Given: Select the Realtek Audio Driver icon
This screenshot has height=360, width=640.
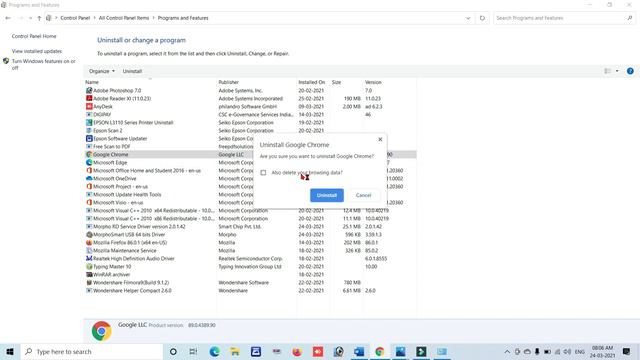Looking at the screenshot, I should [x=89, y=258].
